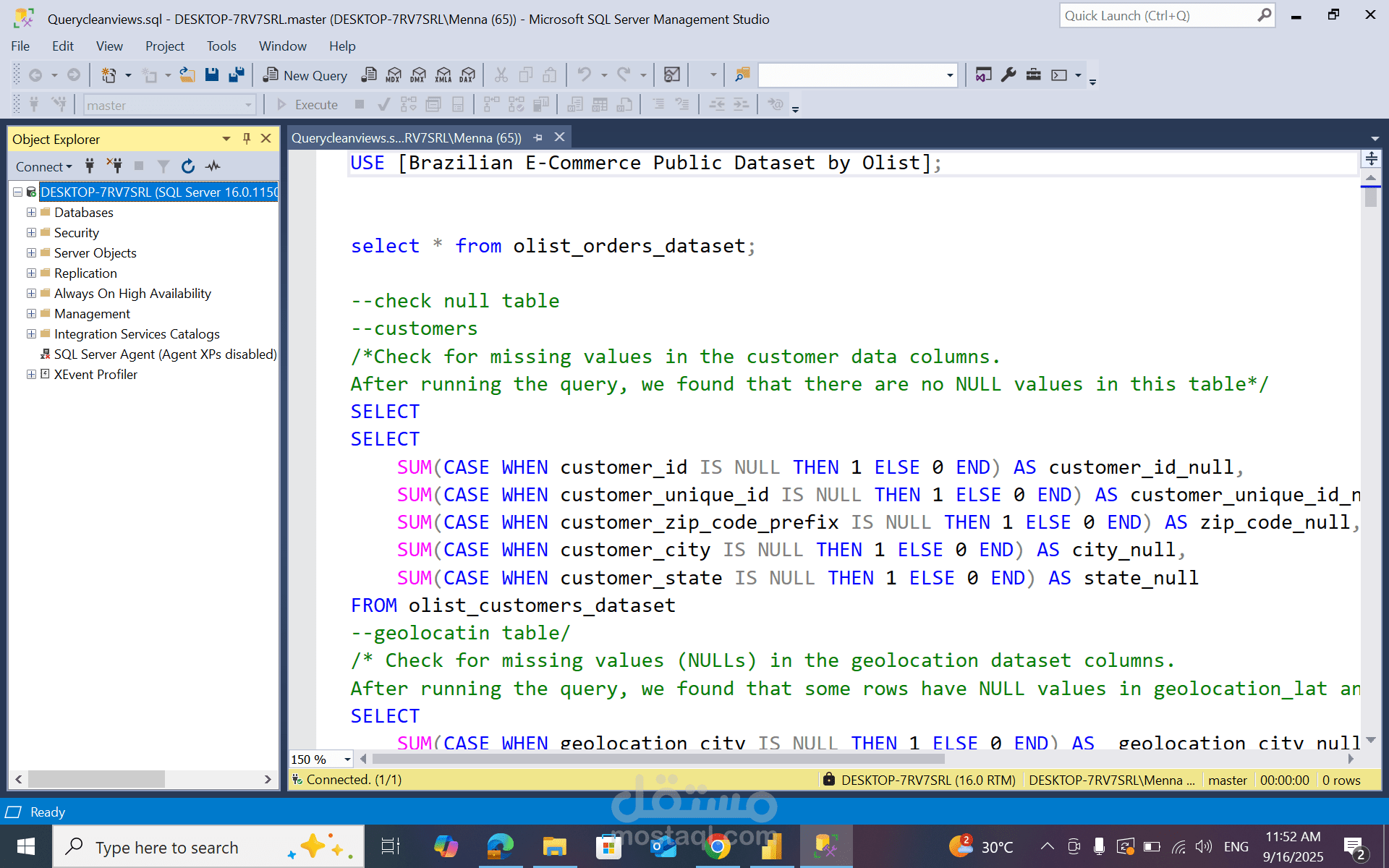Click the Activity Monitor toolbar icon
Image resolution: width=1389 pixels, height=868 pixels.
pyautogui.click(x=672, y=75)
